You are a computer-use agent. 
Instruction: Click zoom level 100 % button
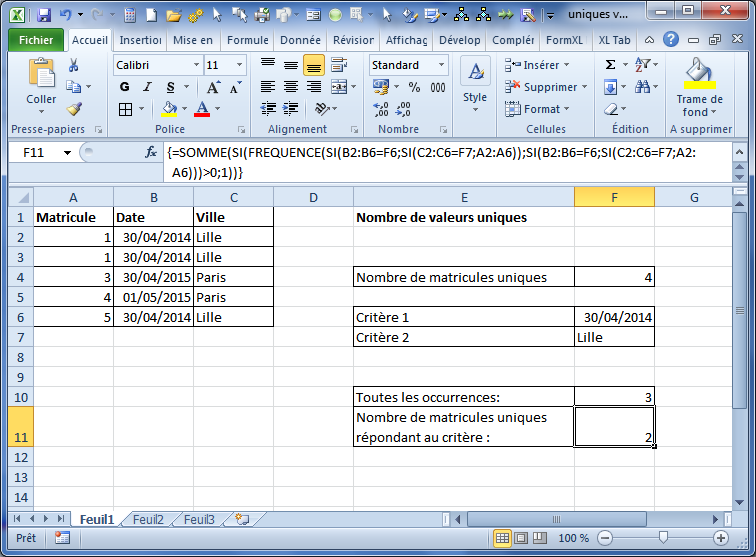[573, 538]
